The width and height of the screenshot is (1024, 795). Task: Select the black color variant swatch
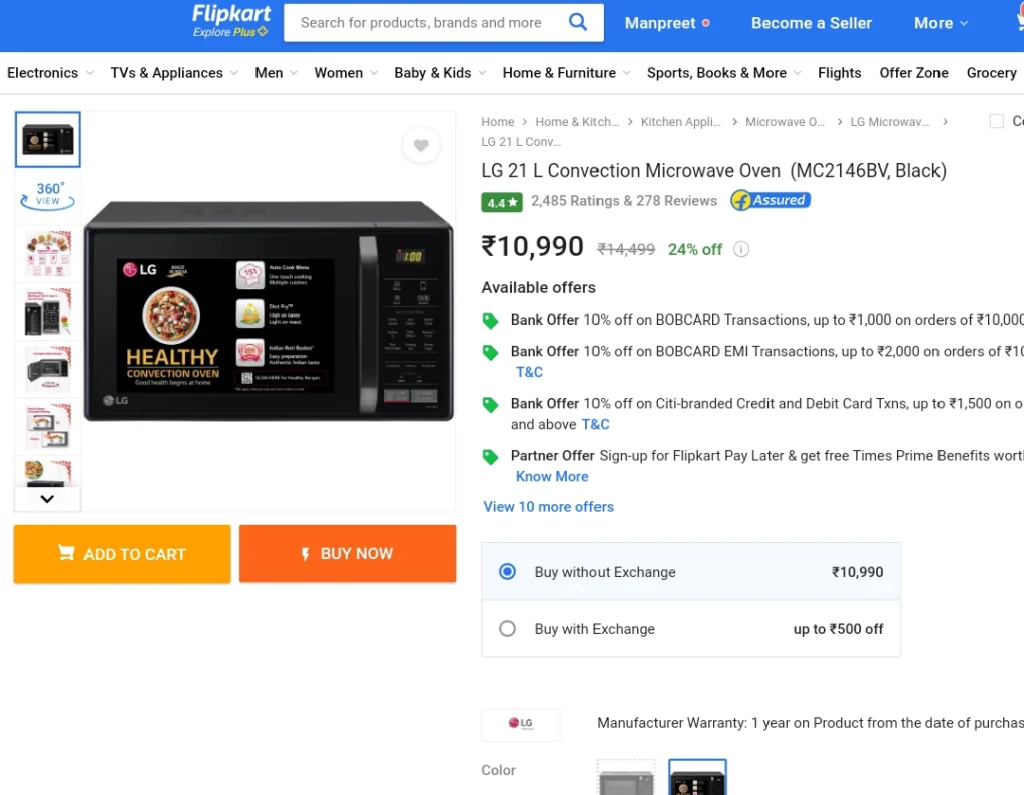(x=697, y=777)
